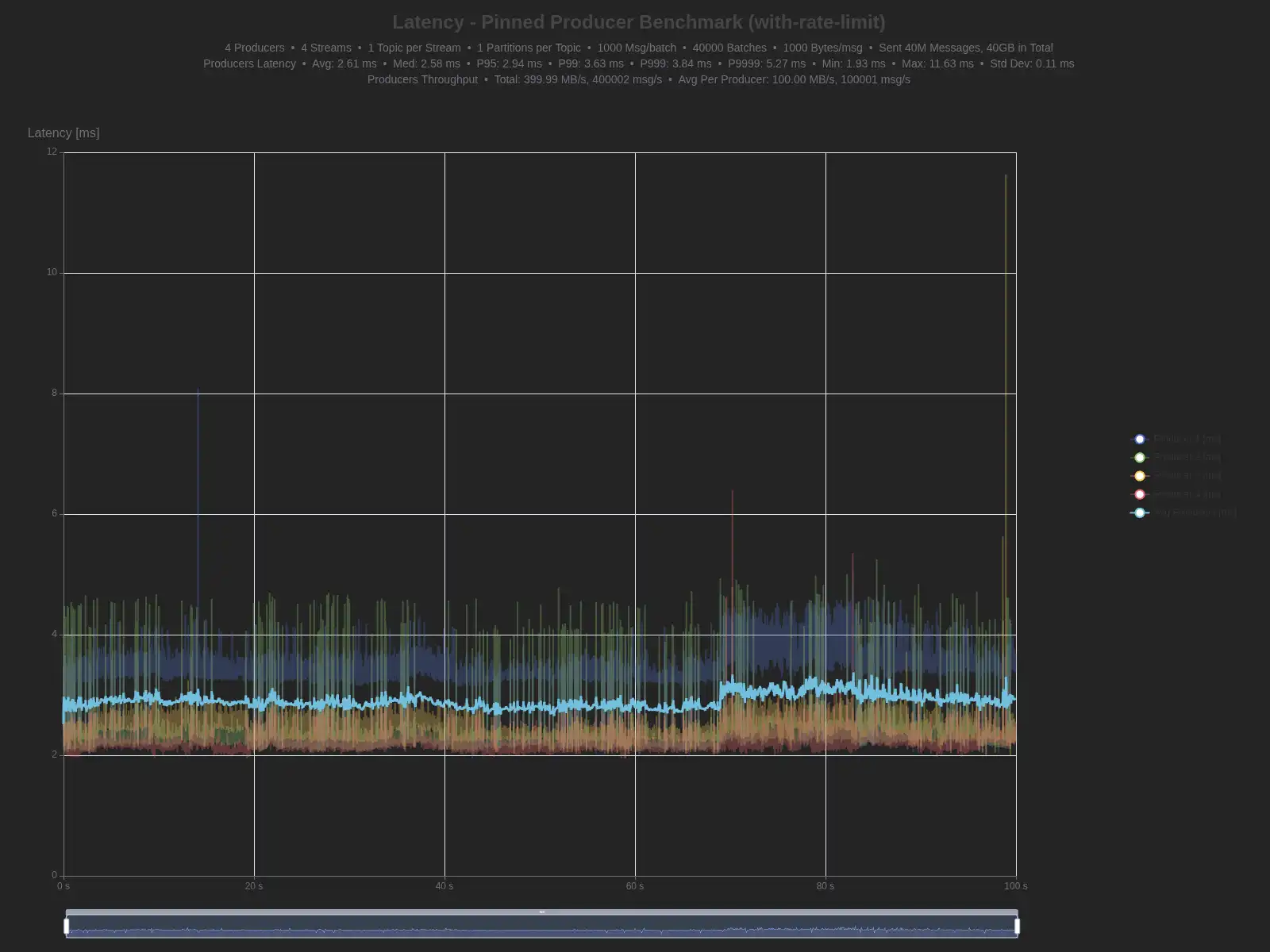1270x952 pixels.
Task: Click the red spike peak above 6 ms
Action: (732, 492)
